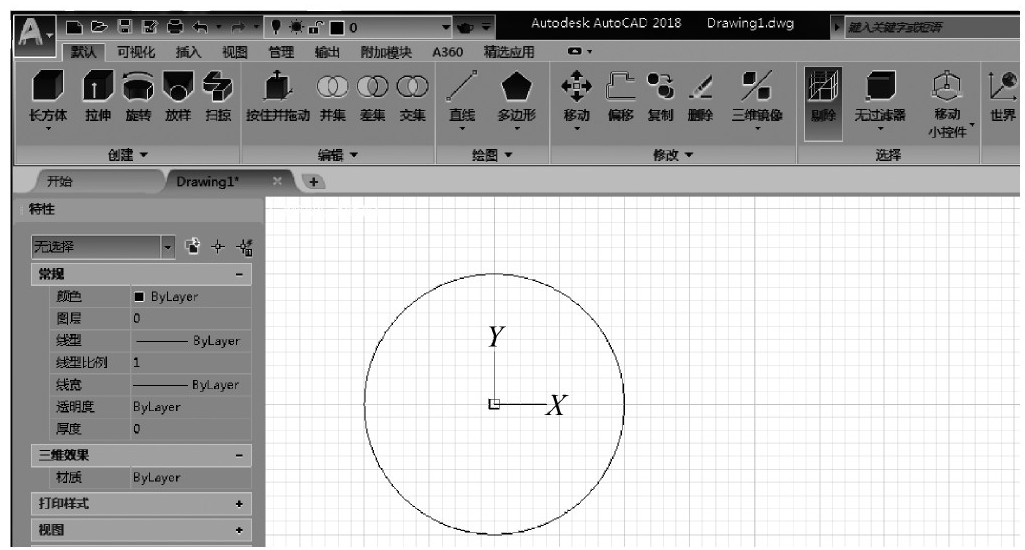Select the 旋转 Revolve tool
Screen dimensions: 1025x550
[139, 97]
